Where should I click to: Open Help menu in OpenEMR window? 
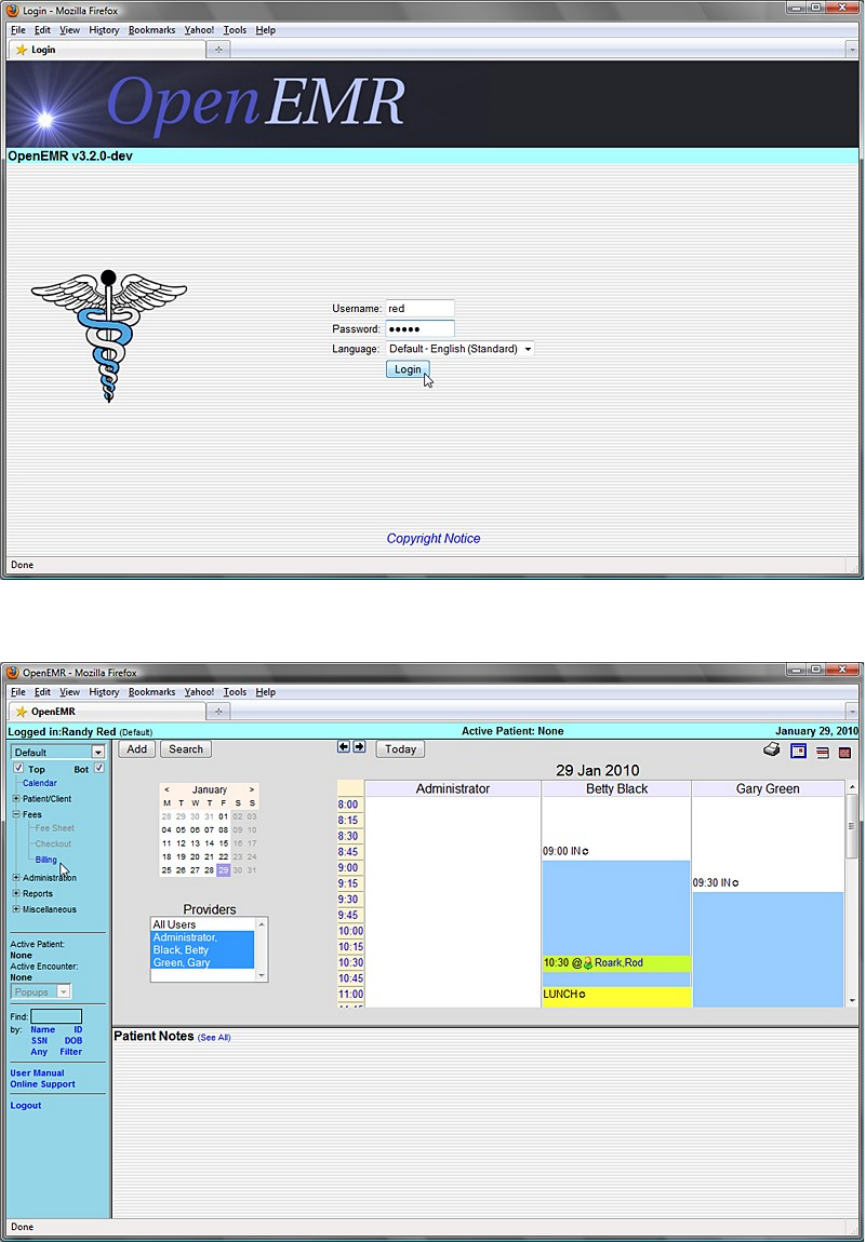(x=265, y=692)
